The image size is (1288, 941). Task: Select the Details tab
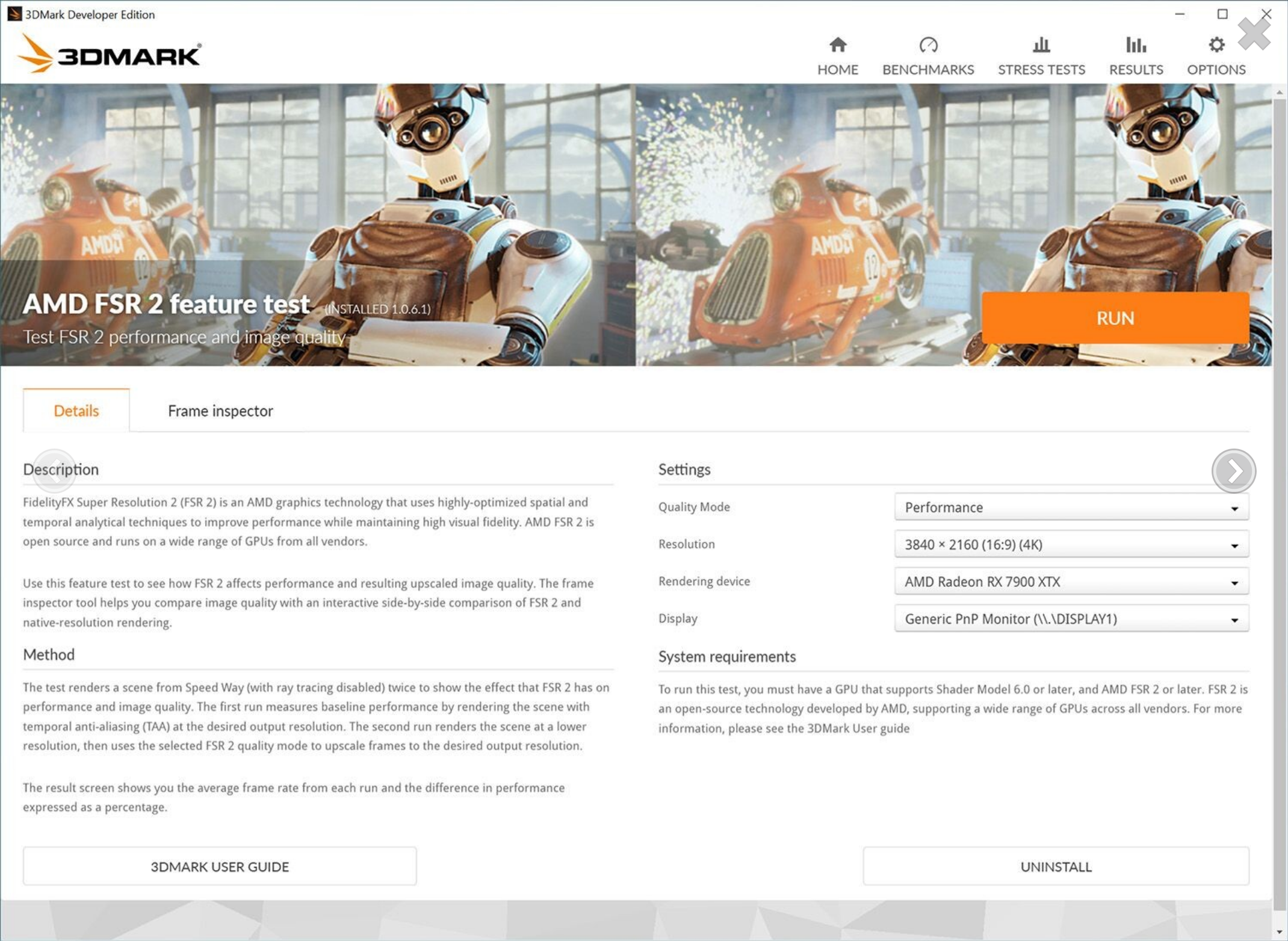[76, 411]
